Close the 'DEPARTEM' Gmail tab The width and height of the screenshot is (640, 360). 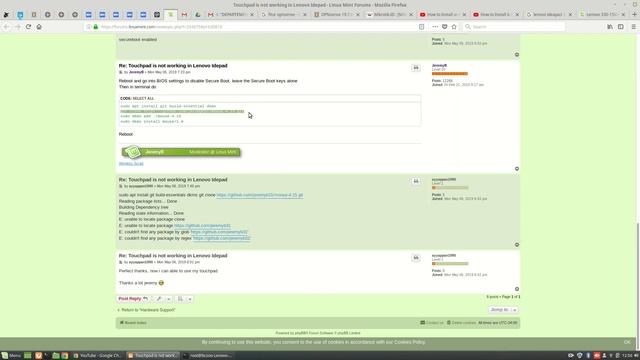pos(252,14)
